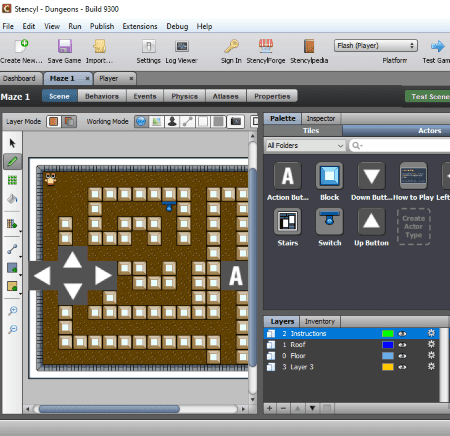Open the Events tab

145,96
